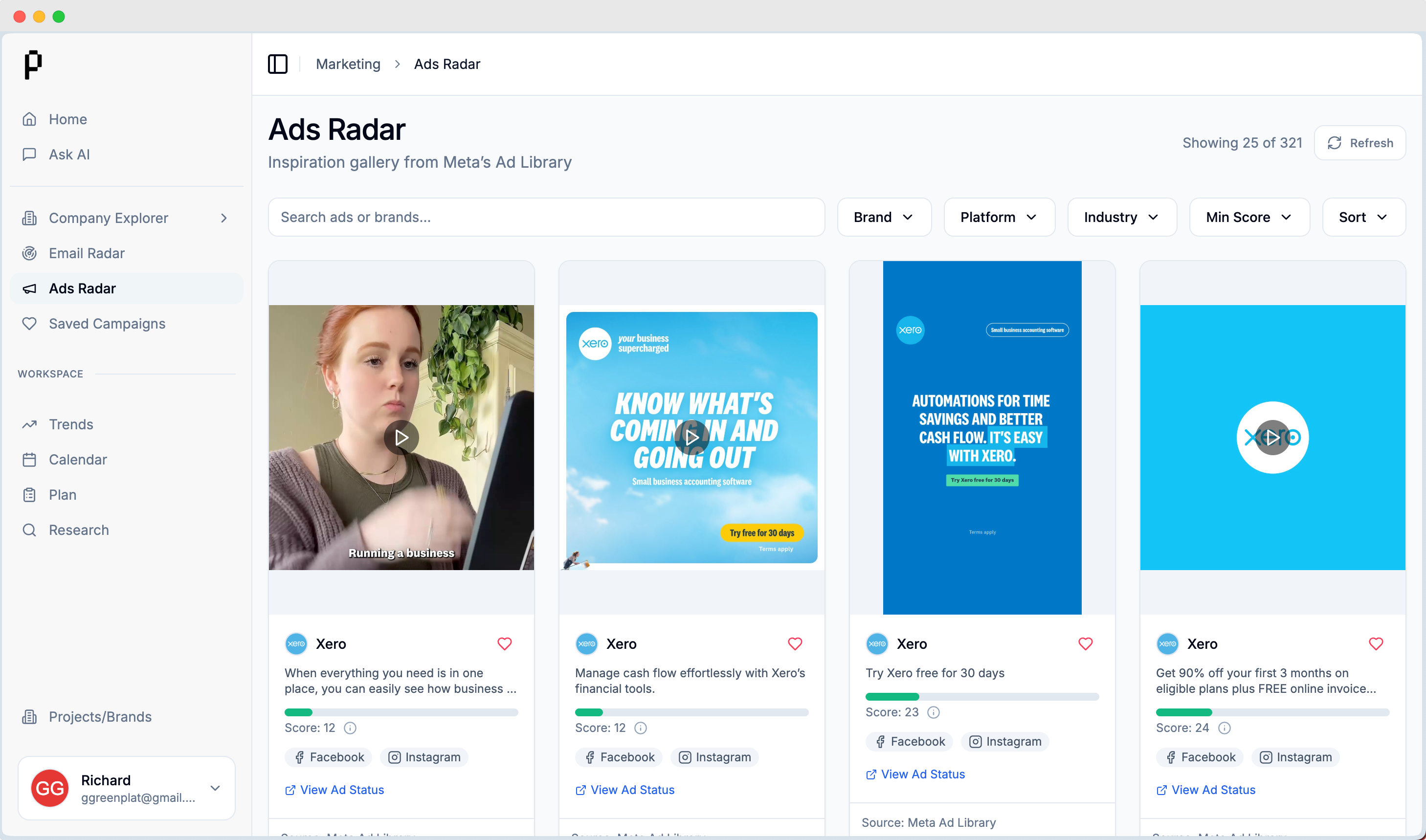Open Email Radar from the sidebar
This screenshot has width=1426, height=840.
[86, 253]
